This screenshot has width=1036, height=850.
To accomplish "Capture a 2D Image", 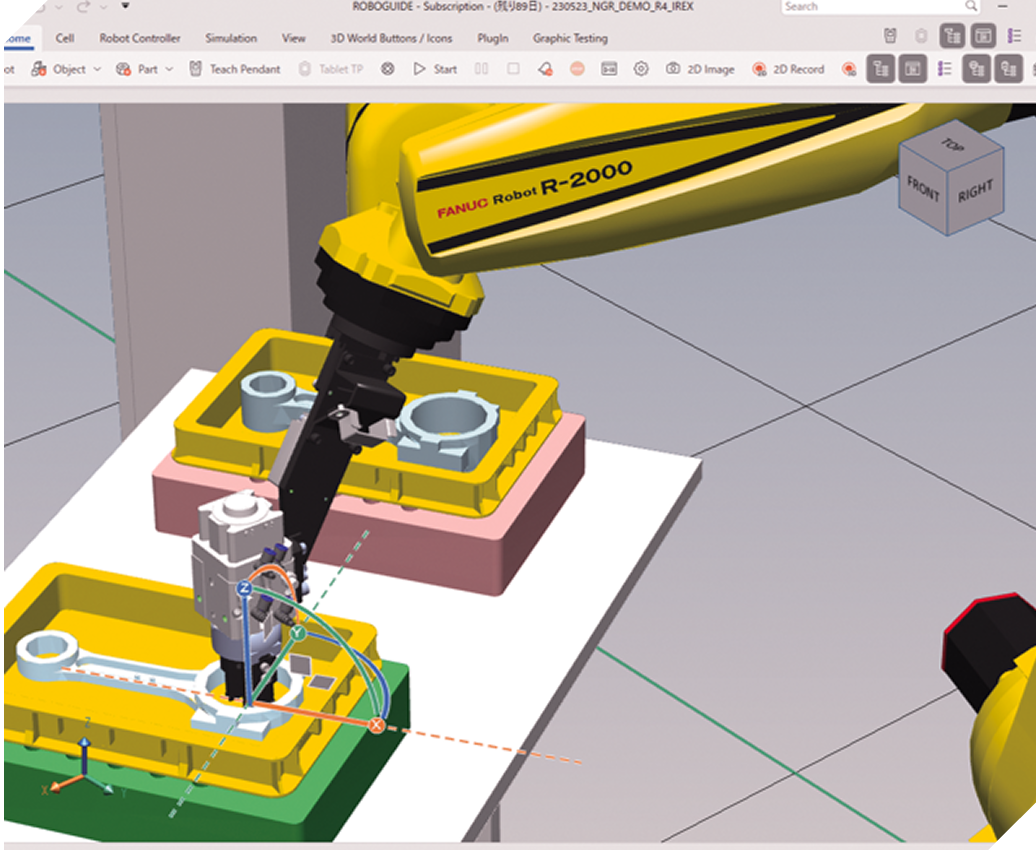I will (x=700, y=69).
